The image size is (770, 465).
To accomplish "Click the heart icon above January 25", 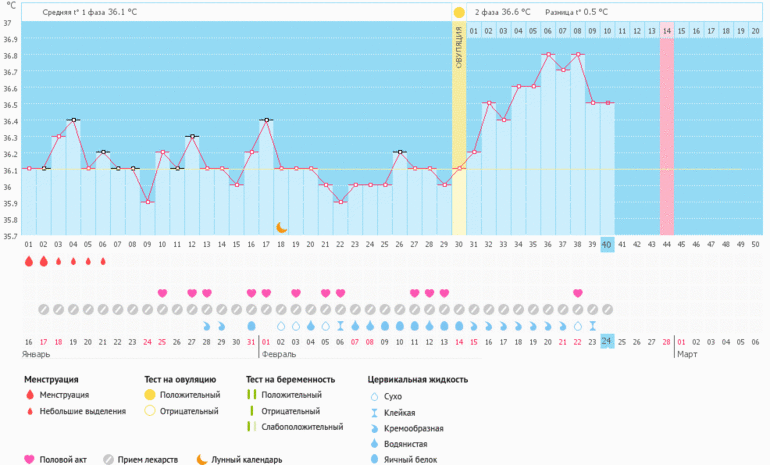I will click(x=162, y=293).
